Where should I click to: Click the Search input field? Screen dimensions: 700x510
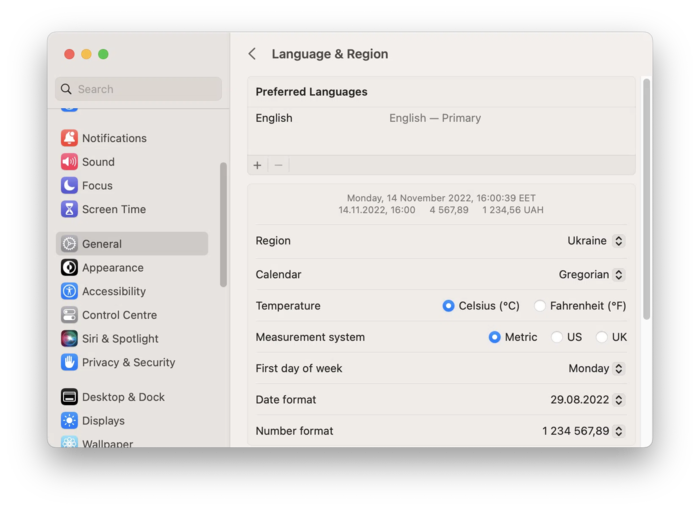coord(138,89)
